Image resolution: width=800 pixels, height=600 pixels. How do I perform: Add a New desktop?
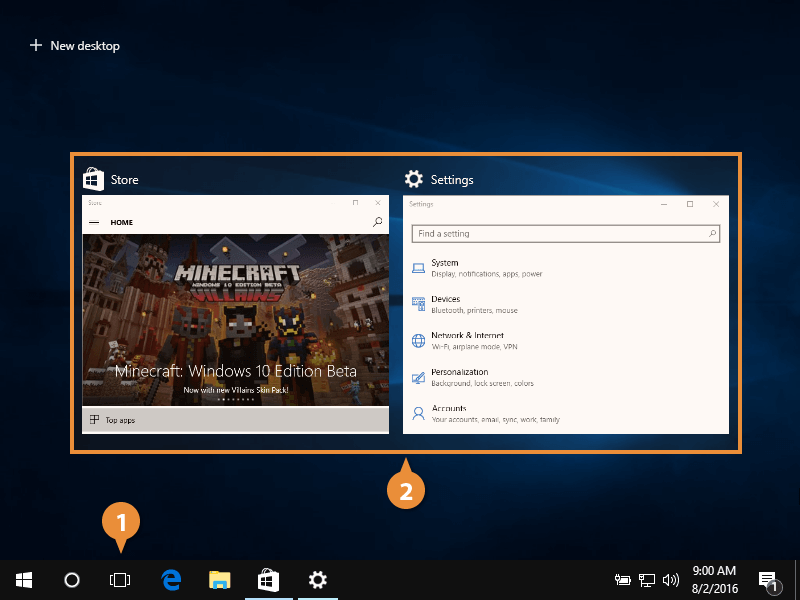tap(75, 46)
